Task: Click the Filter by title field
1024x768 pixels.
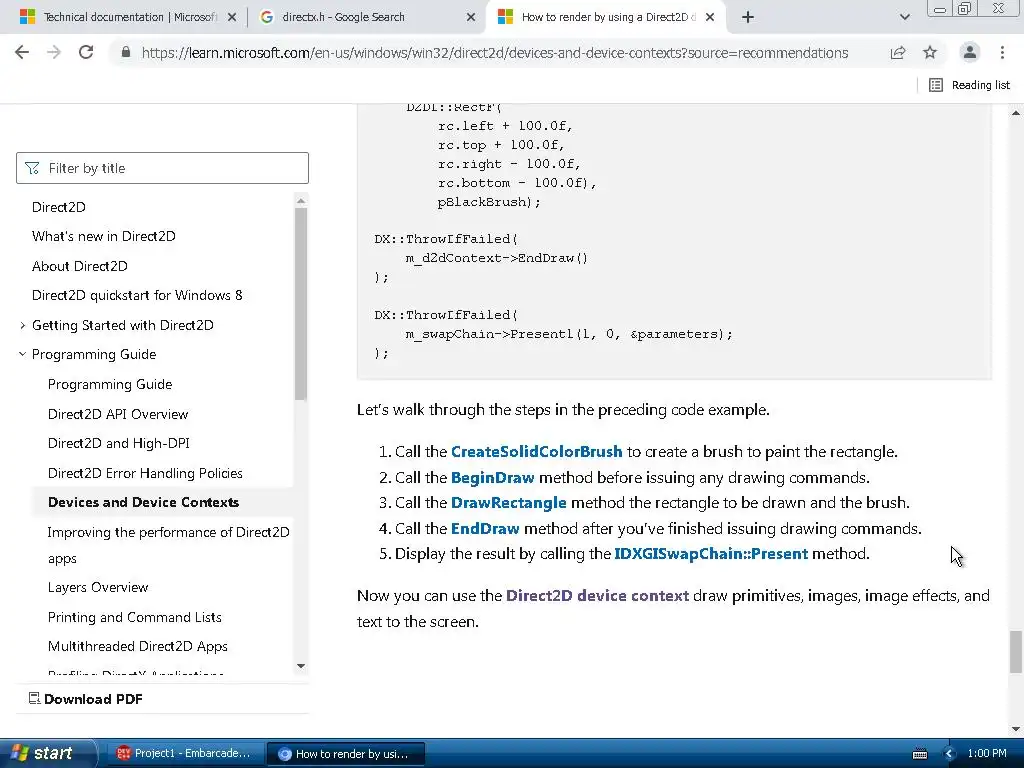Action: coord(163,168)
